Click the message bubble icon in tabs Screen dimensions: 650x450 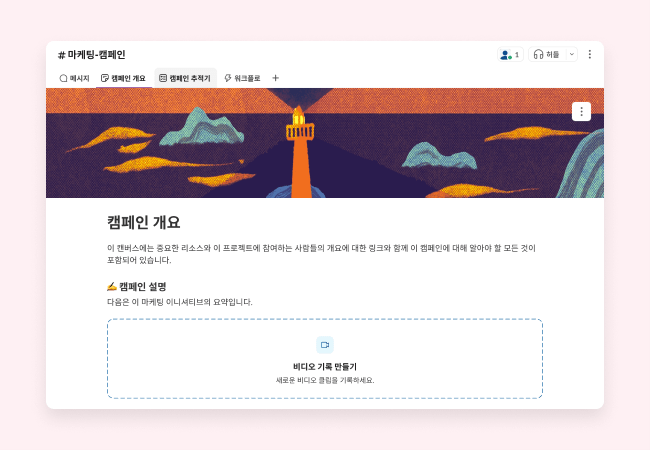point(63,78)
